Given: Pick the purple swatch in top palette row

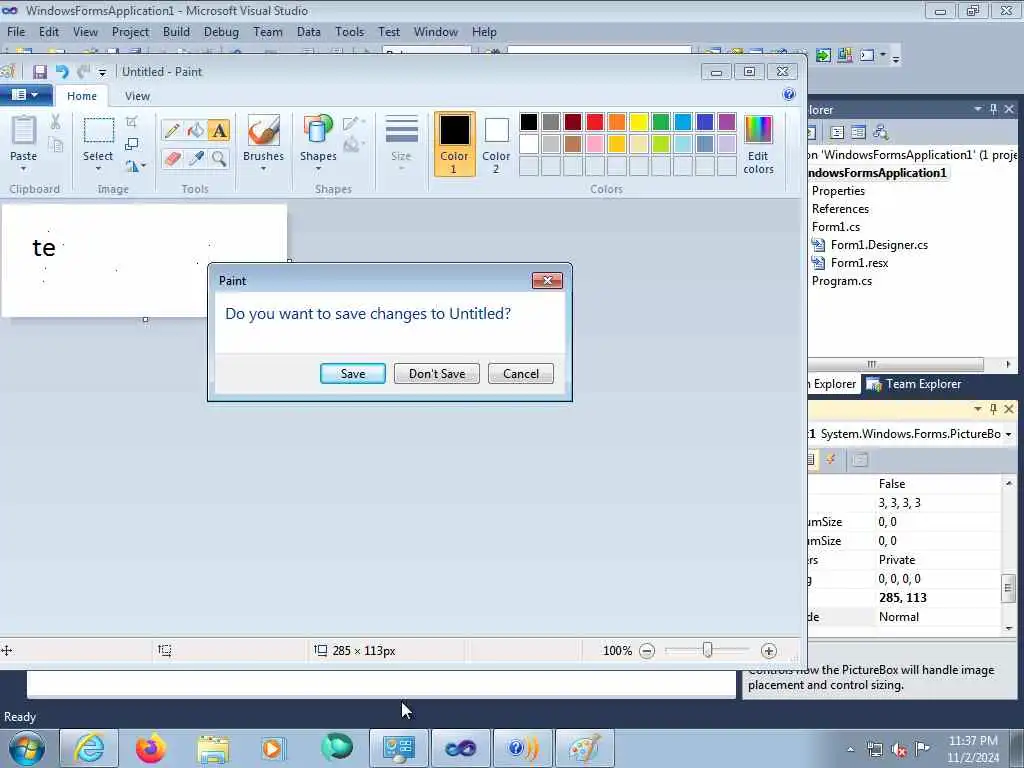Looking at the screenshot, I should [727, 121].
